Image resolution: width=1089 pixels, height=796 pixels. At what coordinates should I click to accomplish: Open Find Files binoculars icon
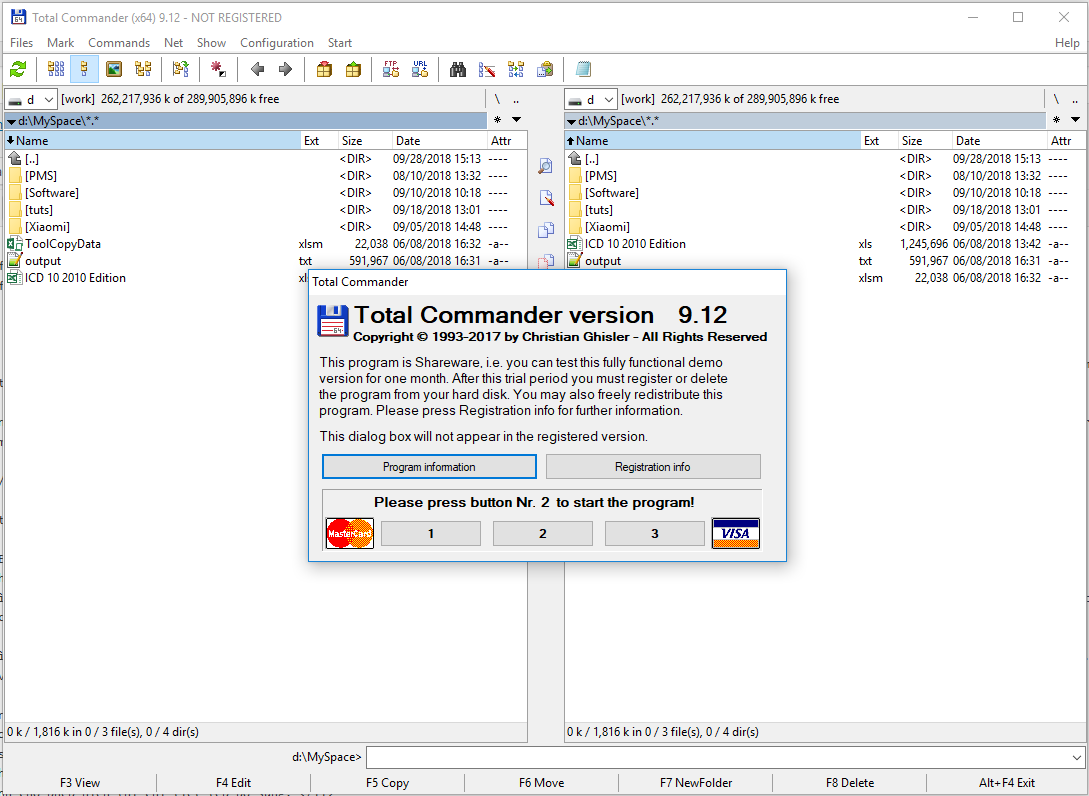[458, 69]
